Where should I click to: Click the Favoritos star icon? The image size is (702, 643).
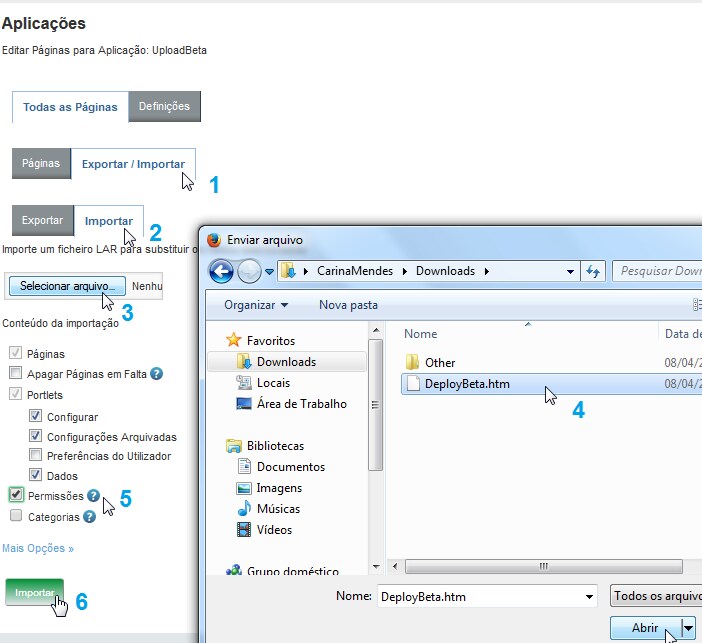coord(233,340)
